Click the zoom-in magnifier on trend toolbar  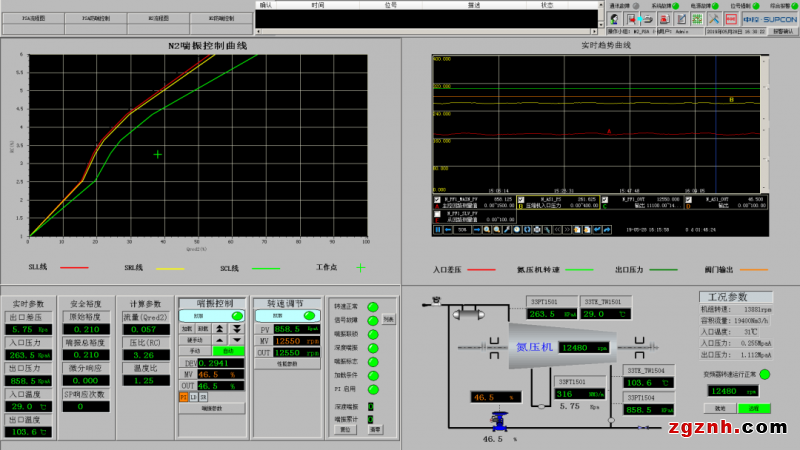[x=487, y=230]
